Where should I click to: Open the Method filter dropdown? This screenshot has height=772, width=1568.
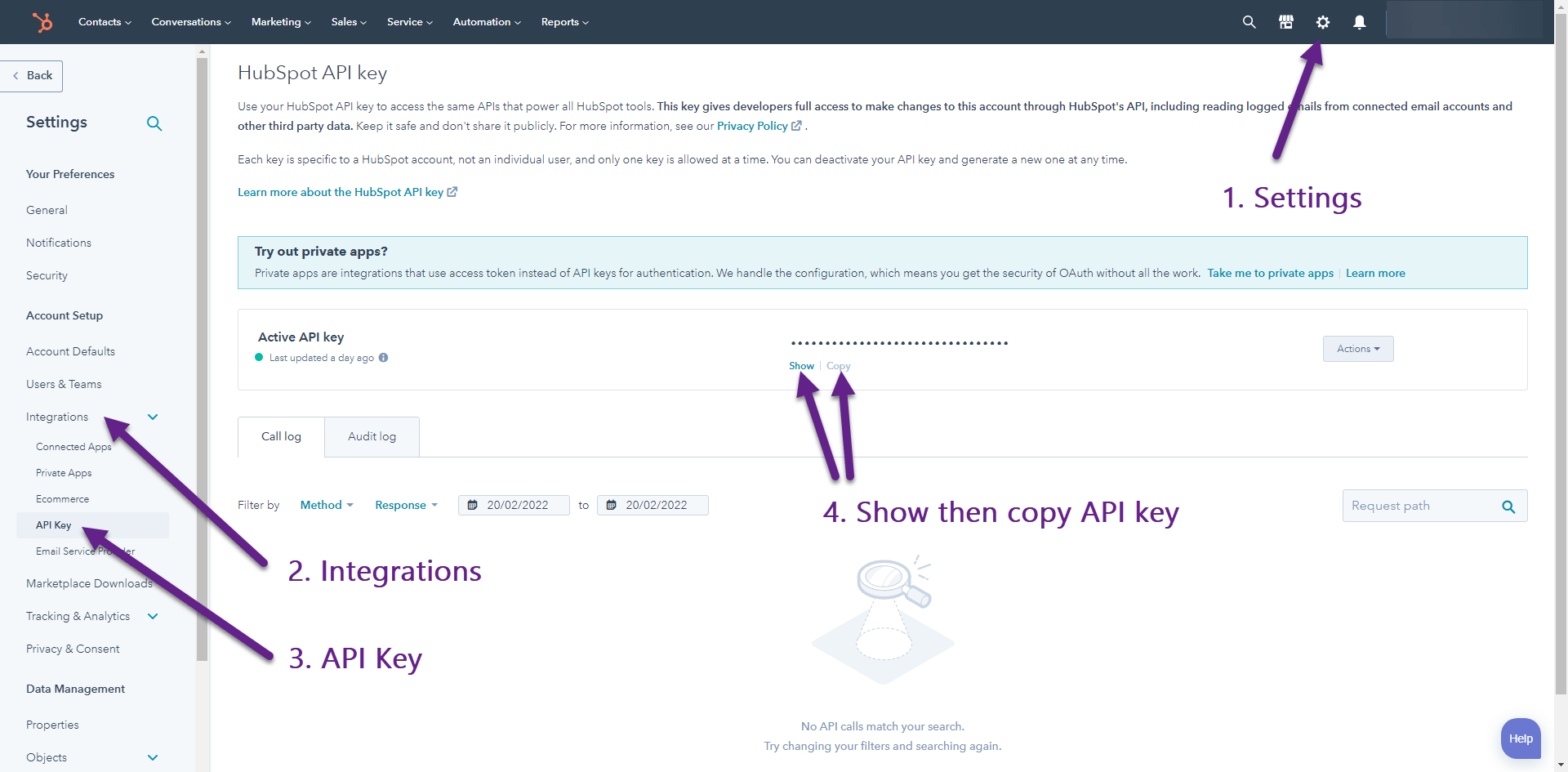pyautogui.click(x=326, y=505)
